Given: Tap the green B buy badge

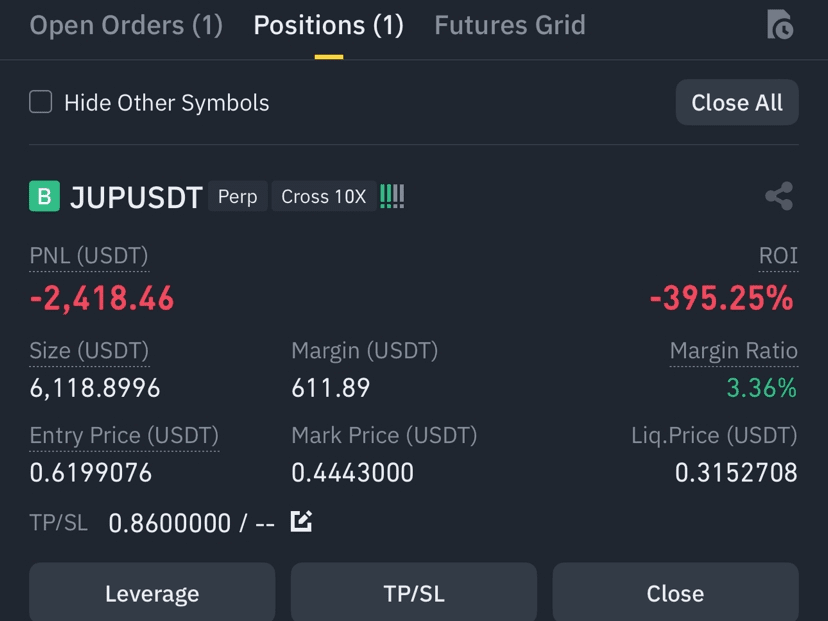Looking at the screenshot, I should coord(44,196).
